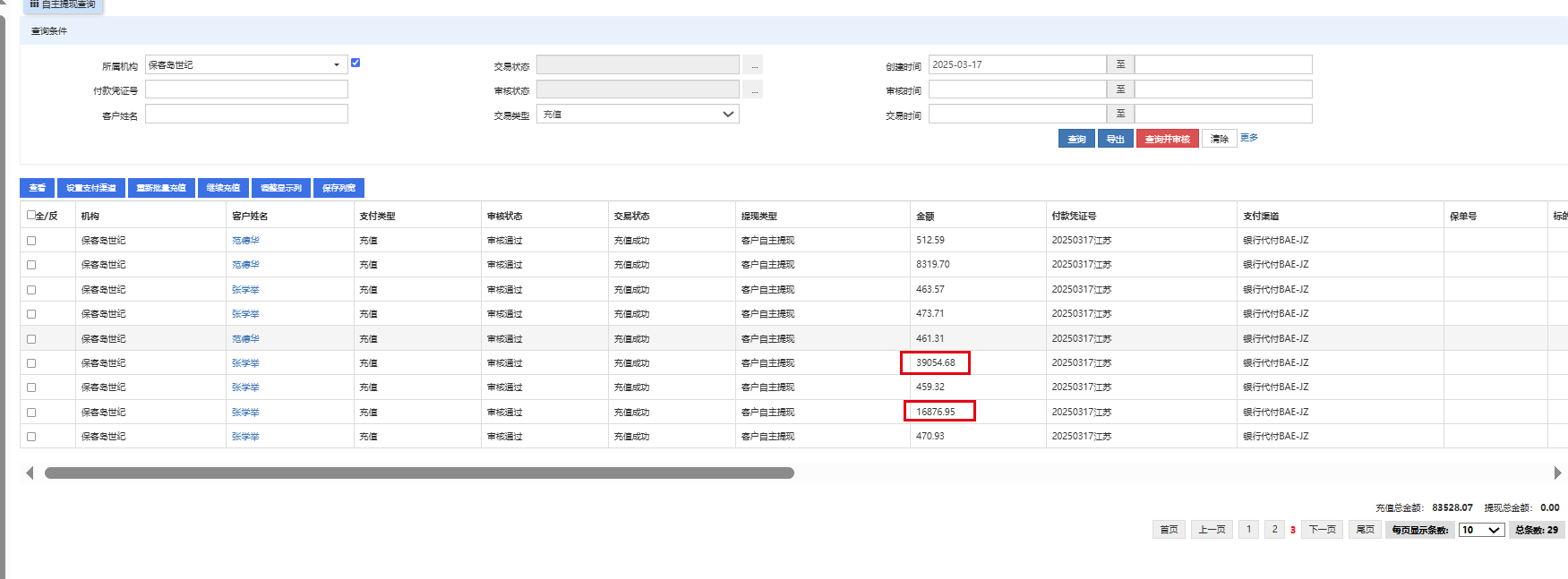Open customer link 范德华 in 8319.70 row
1568x579 pixels.
(245, 265)
